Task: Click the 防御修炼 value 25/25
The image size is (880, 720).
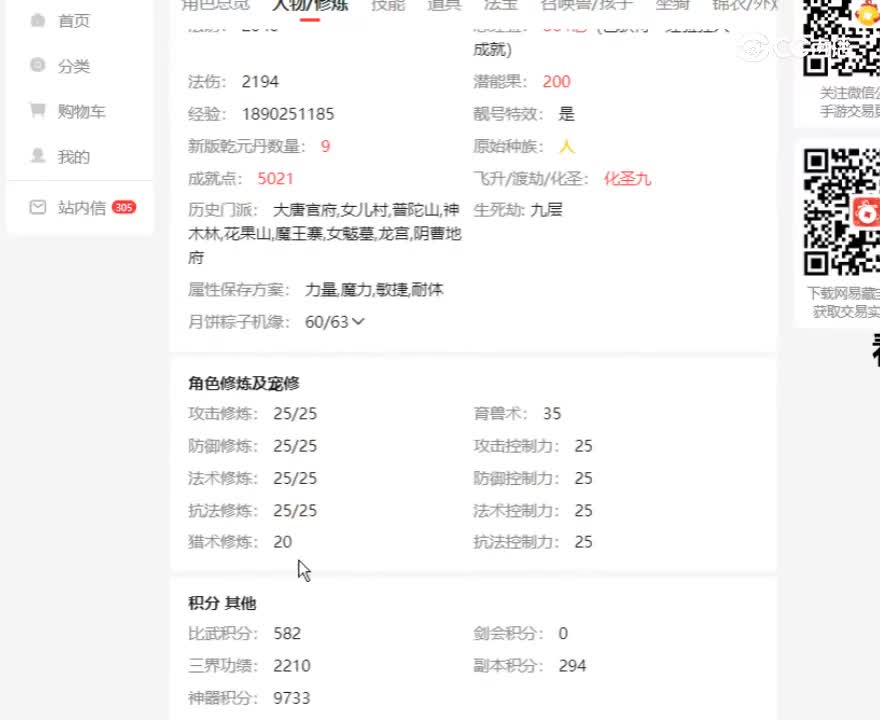Action: click(295, 447)
